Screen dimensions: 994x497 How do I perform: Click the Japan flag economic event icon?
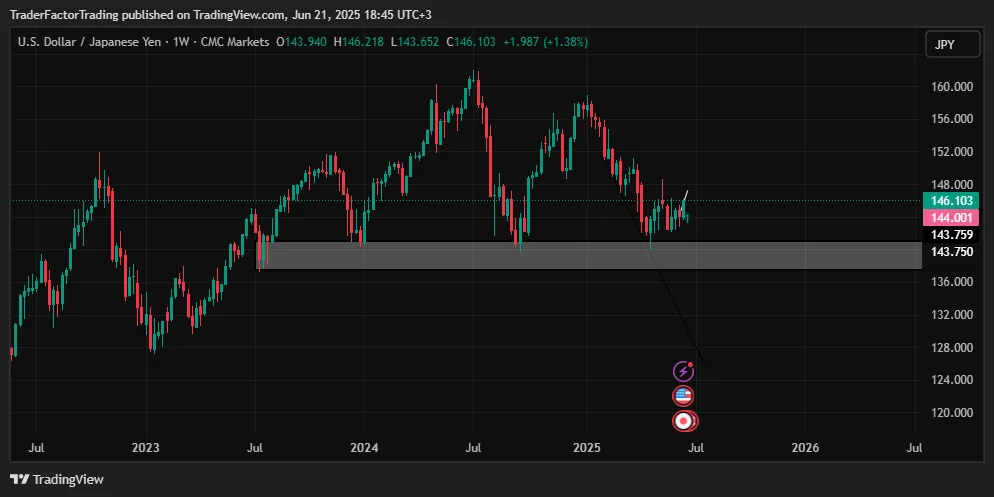(x=683, y=421)
